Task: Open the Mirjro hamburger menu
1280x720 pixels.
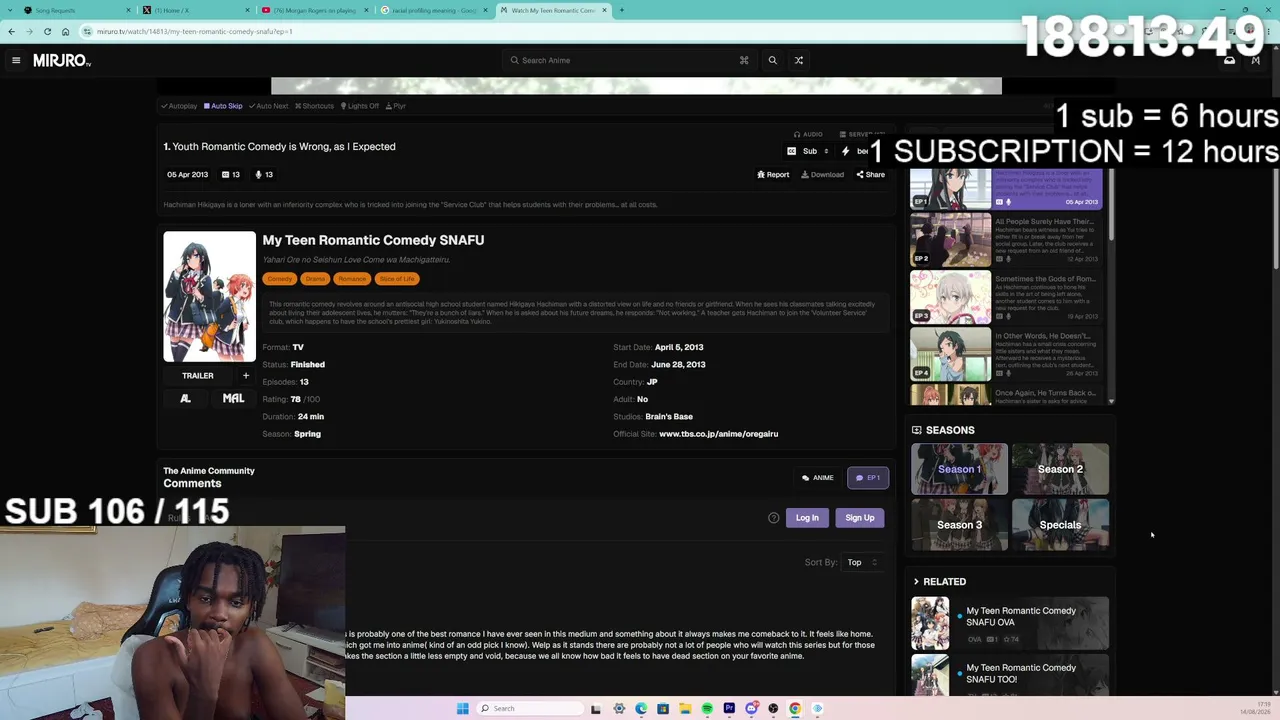Action: (x=16, y=60)
